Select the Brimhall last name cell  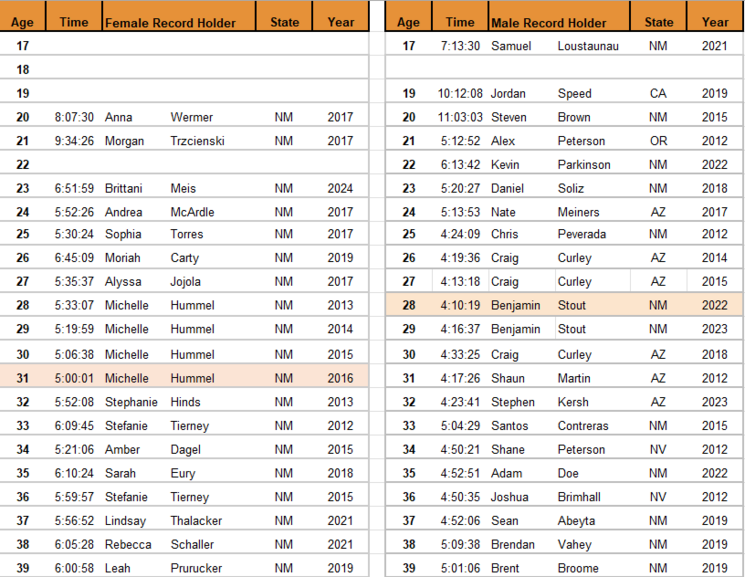click(x=579, y=497)
